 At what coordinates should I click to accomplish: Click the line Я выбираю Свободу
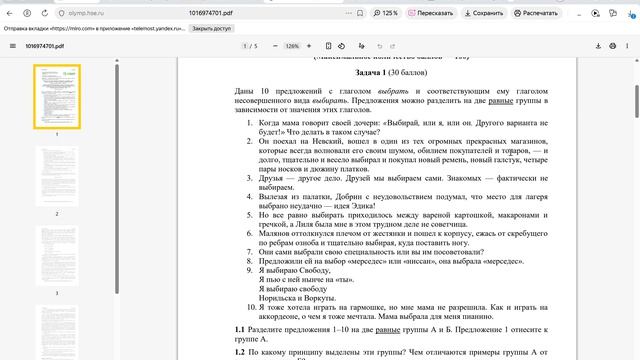coord(294,270)
